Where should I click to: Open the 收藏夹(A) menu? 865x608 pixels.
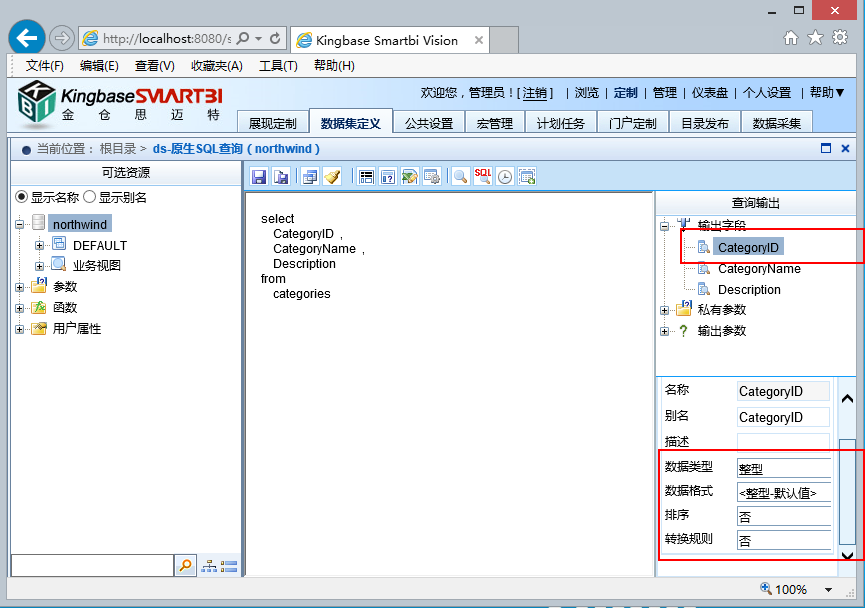tap(217, 66)
